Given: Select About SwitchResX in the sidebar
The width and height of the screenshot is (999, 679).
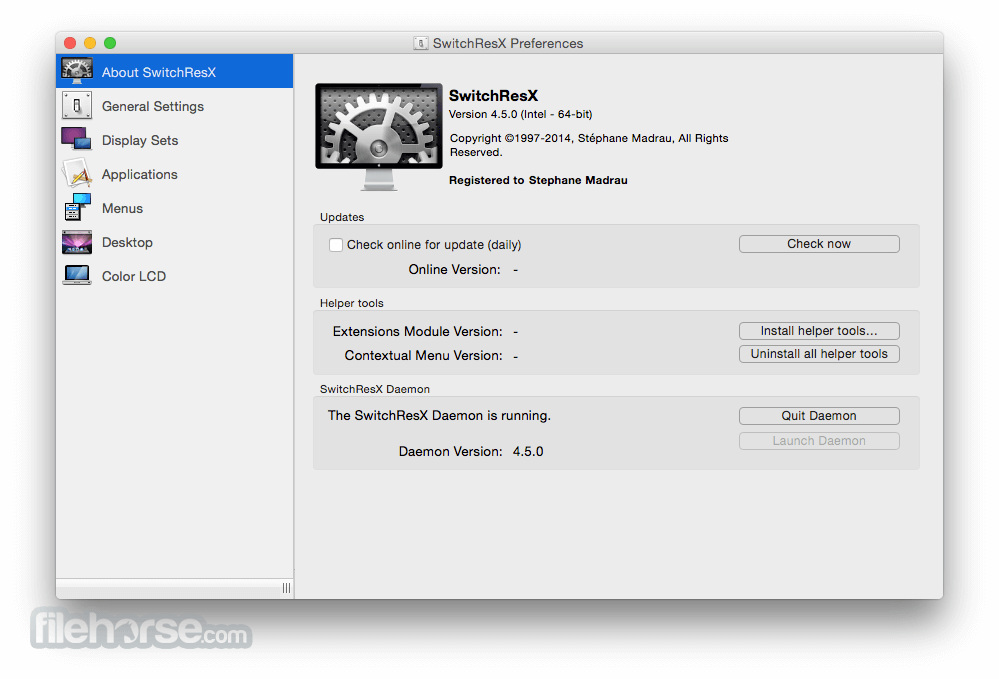Looking at the screenshot, I should pyautogui.click(x=175, y=71).
